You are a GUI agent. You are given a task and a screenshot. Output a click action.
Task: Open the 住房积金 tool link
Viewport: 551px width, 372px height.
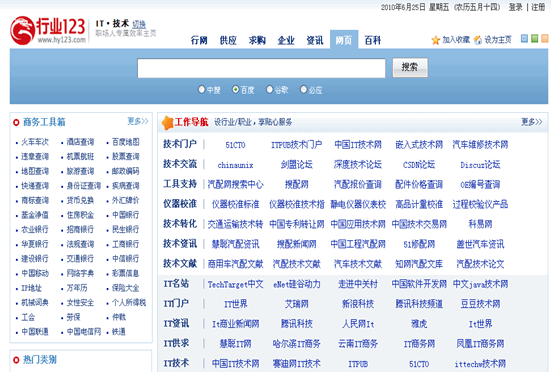coord(80,215)
